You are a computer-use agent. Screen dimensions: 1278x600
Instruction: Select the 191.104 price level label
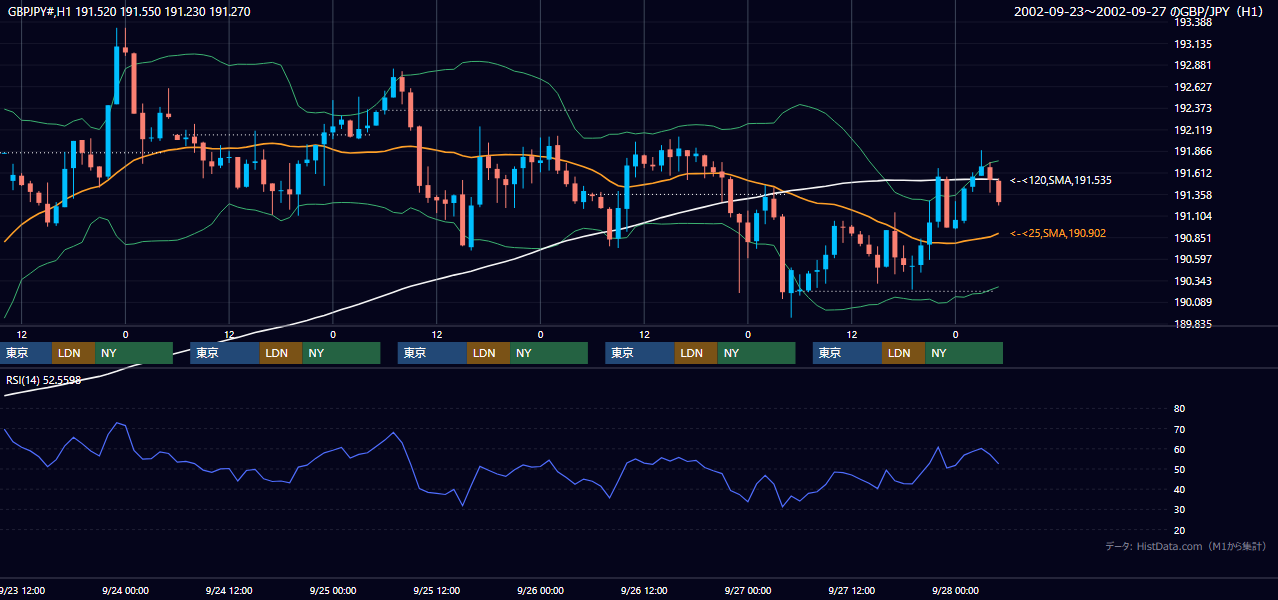1192,216
